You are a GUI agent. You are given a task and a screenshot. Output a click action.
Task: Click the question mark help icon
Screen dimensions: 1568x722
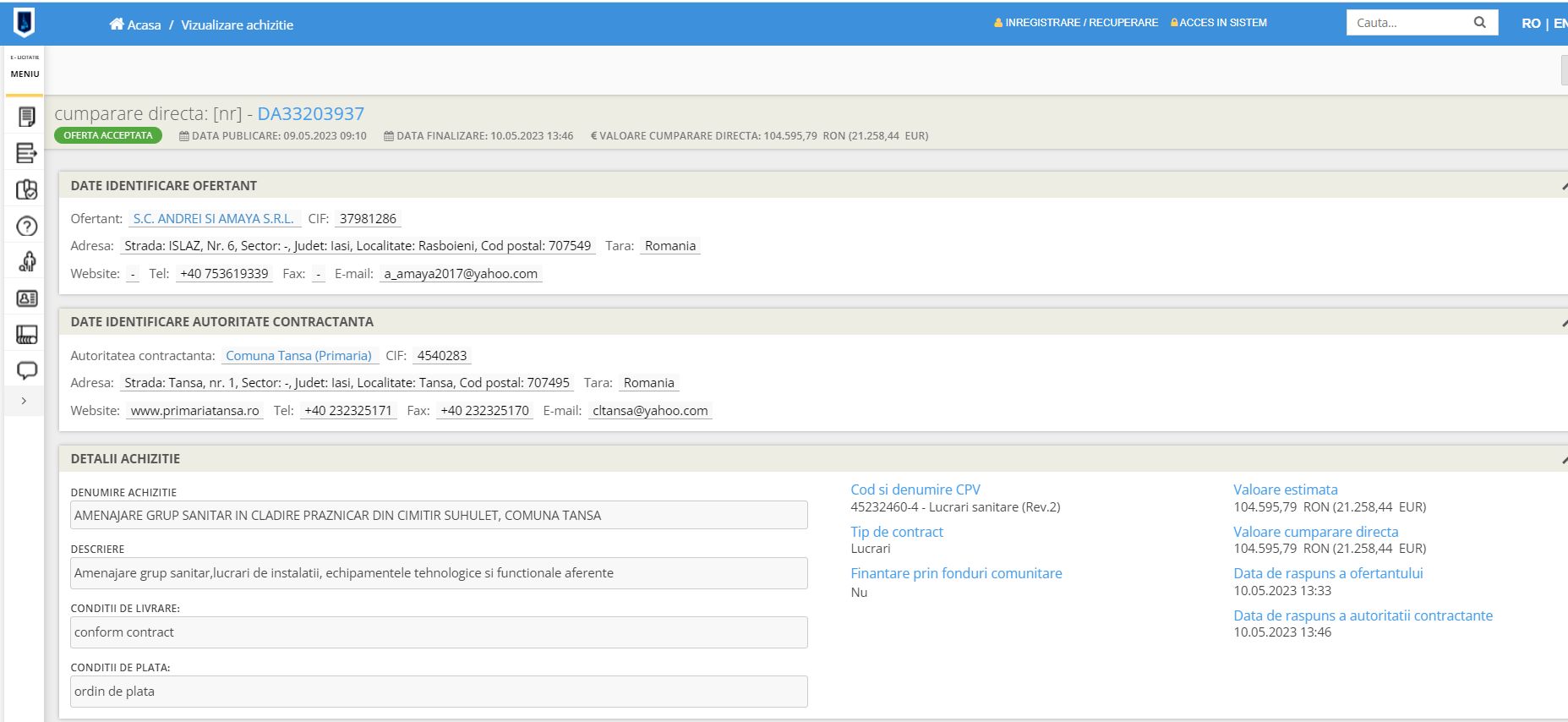click(x=27, y=226)
